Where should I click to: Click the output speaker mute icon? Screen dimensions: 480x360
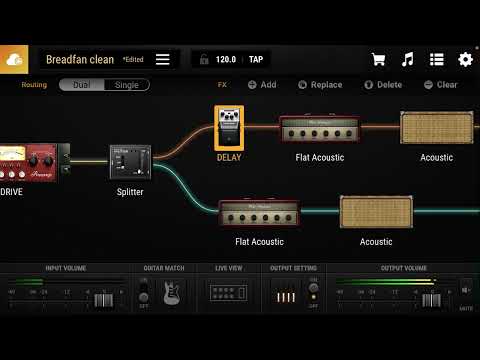(466, 291)
